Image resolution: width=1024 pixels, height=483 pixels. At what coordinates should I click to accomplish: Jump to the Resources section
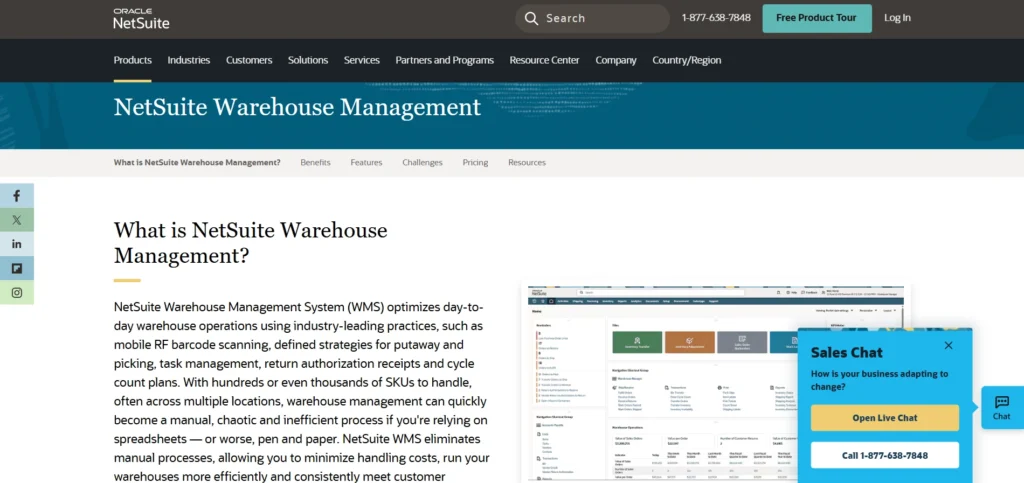tap(527, 163)
